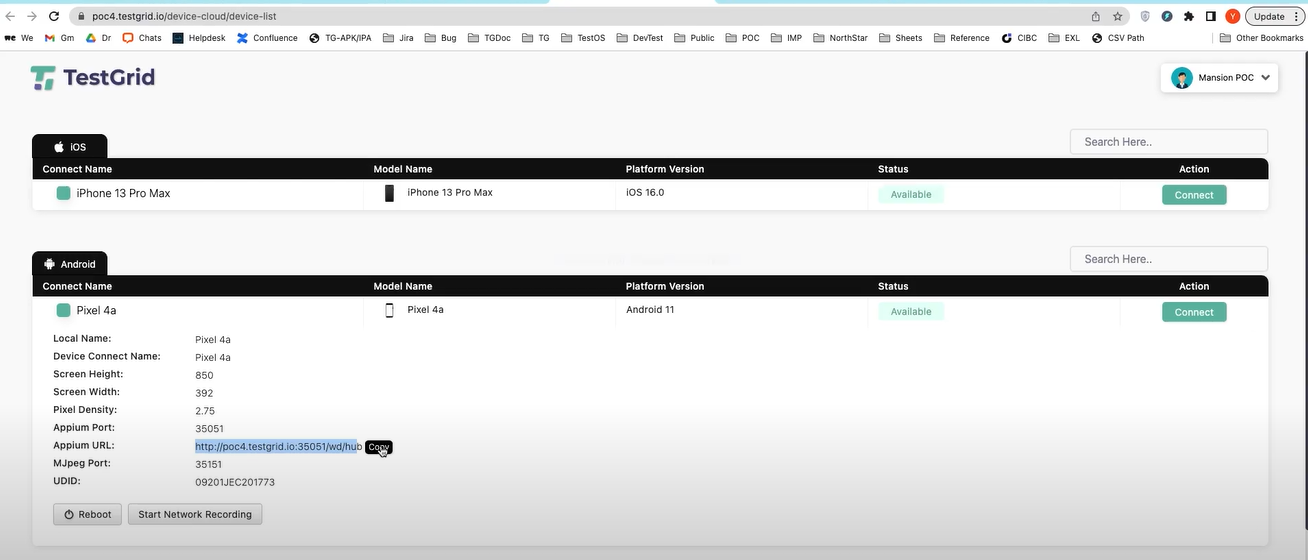Open the browser extensions puzzle icon
1308x560 pixels.
[1189, 17]
